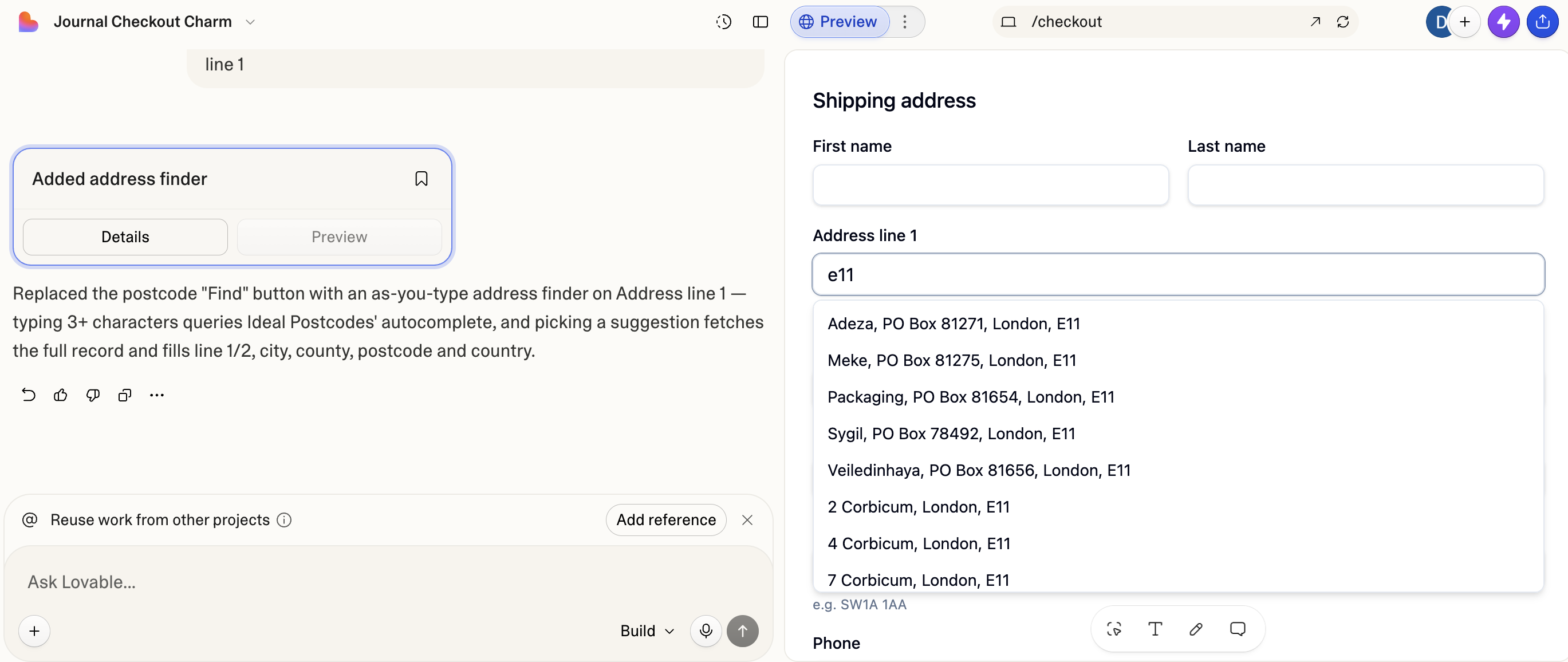1568x662 pixels.
Task: Click the purple lightning bolt button
Action: pyautogui.click(x=1503, y=22)
